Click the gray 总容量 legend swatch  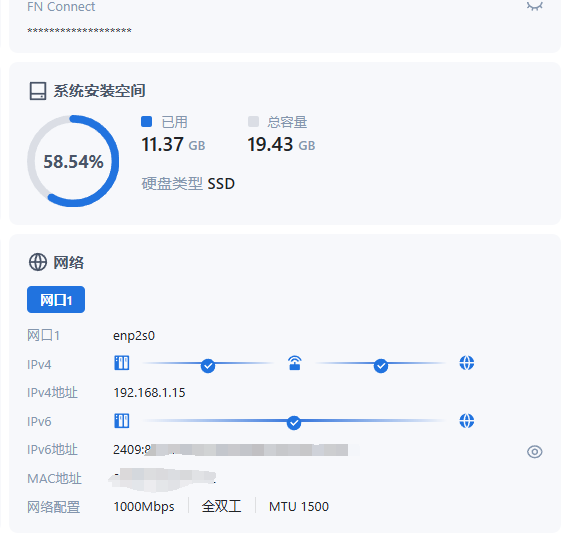click(253, 122)
